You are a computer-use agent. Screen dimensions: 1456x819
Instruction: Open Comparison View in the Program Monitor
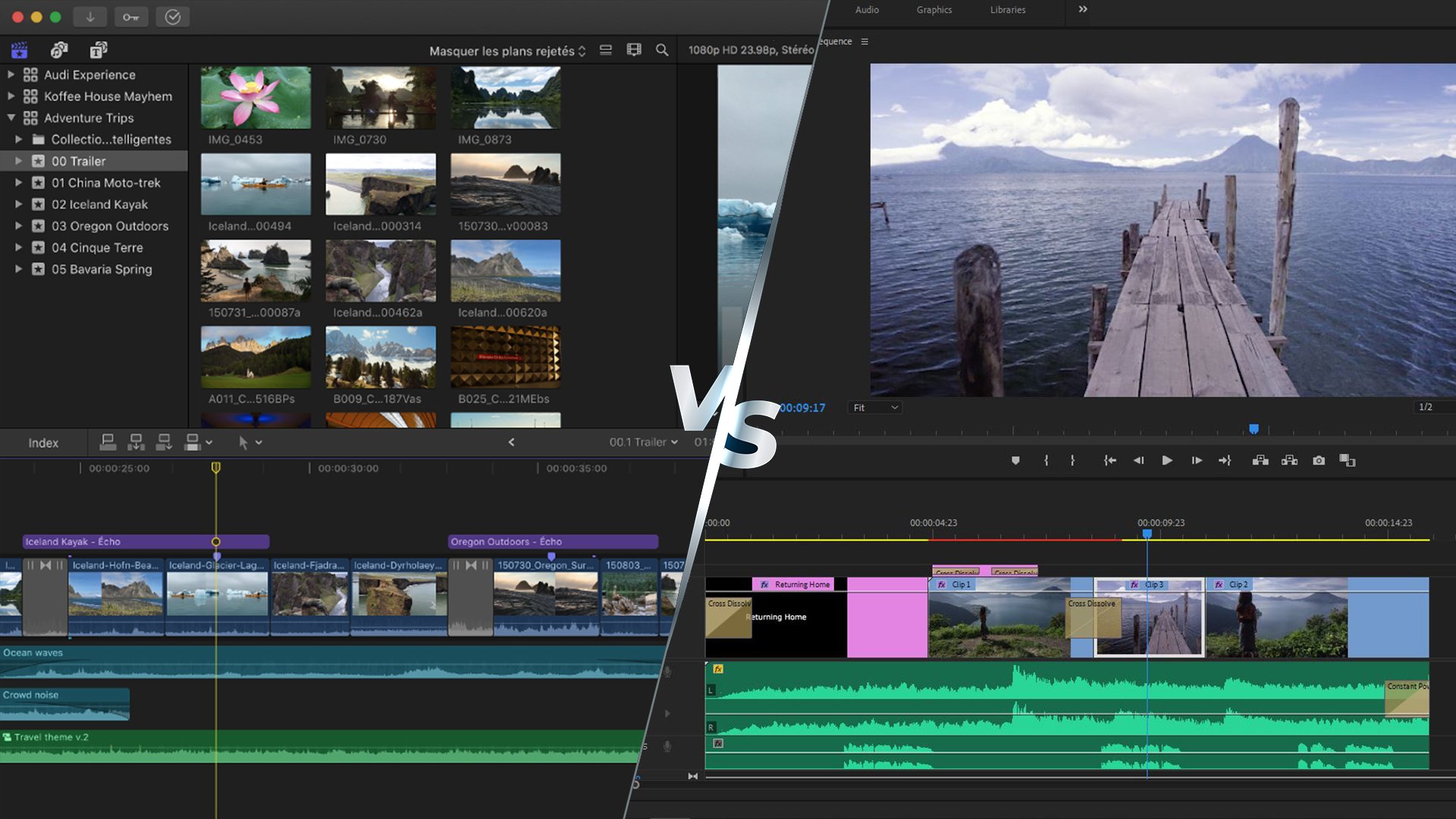(1348, 460)
